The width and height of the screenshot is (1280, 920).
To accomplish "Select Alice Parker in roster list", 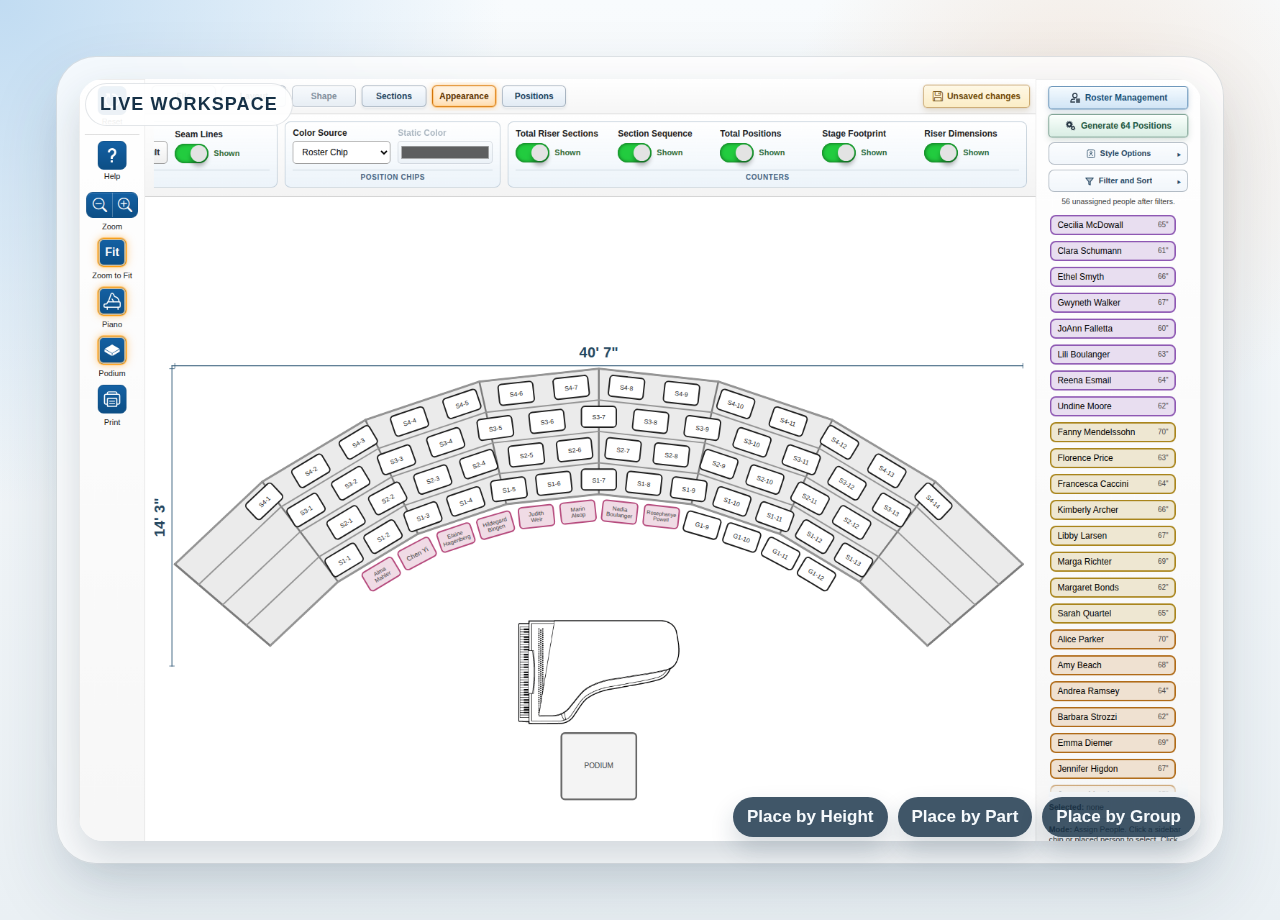I will click(1113, 640).
